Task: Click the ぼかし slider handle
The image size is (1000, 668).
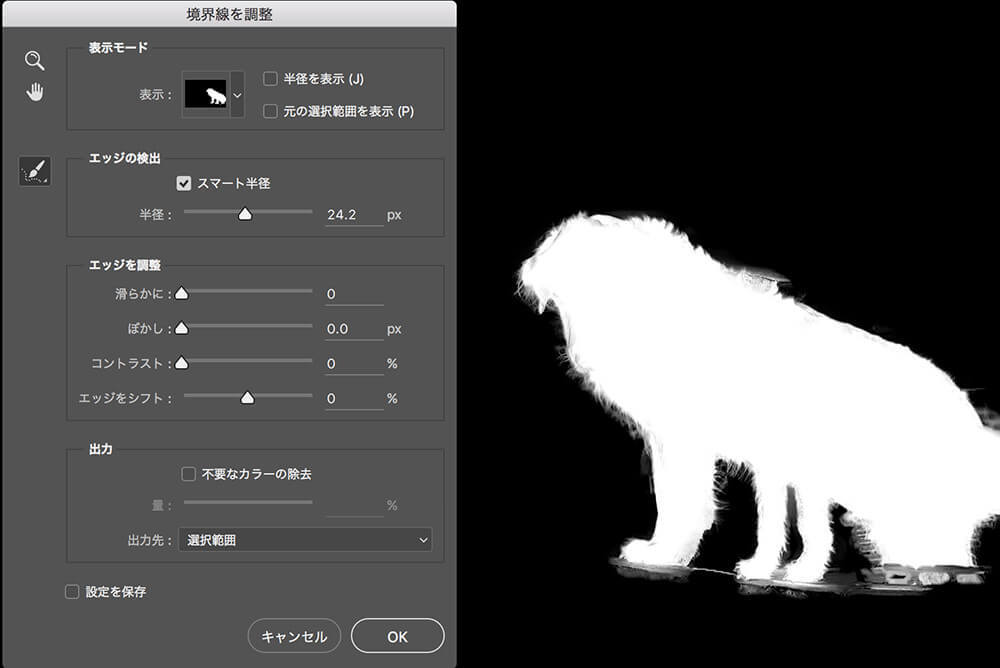Action: pos(182,328)
